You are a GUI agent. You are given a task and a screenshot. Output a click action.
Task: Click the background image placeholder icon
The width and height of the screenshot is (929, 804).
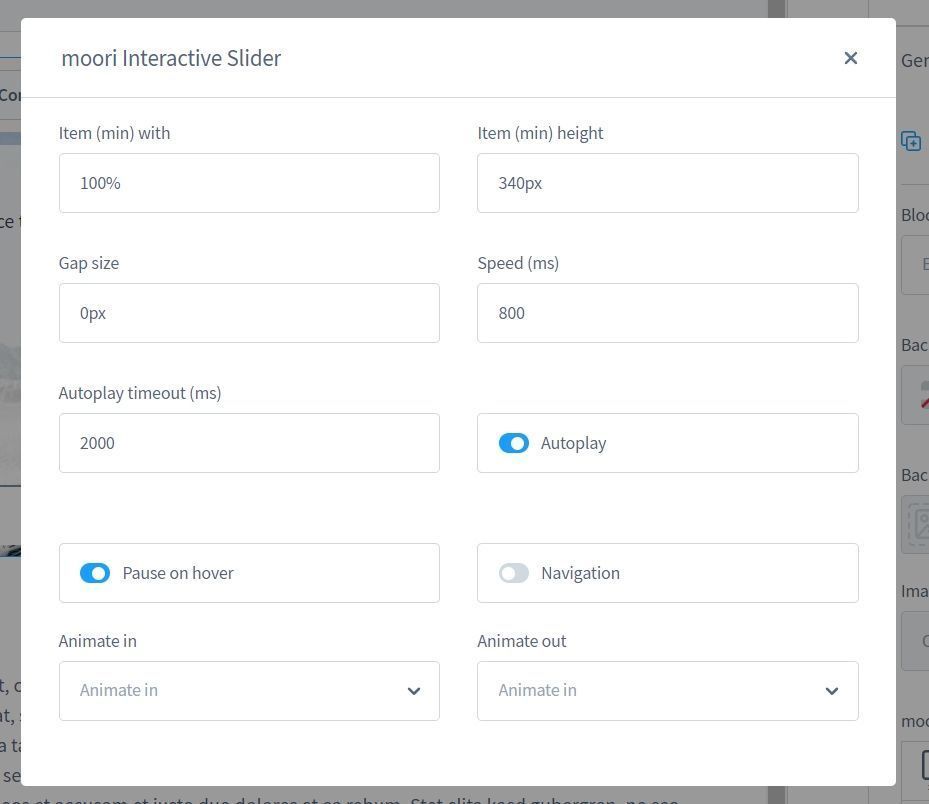coord(918,523)
